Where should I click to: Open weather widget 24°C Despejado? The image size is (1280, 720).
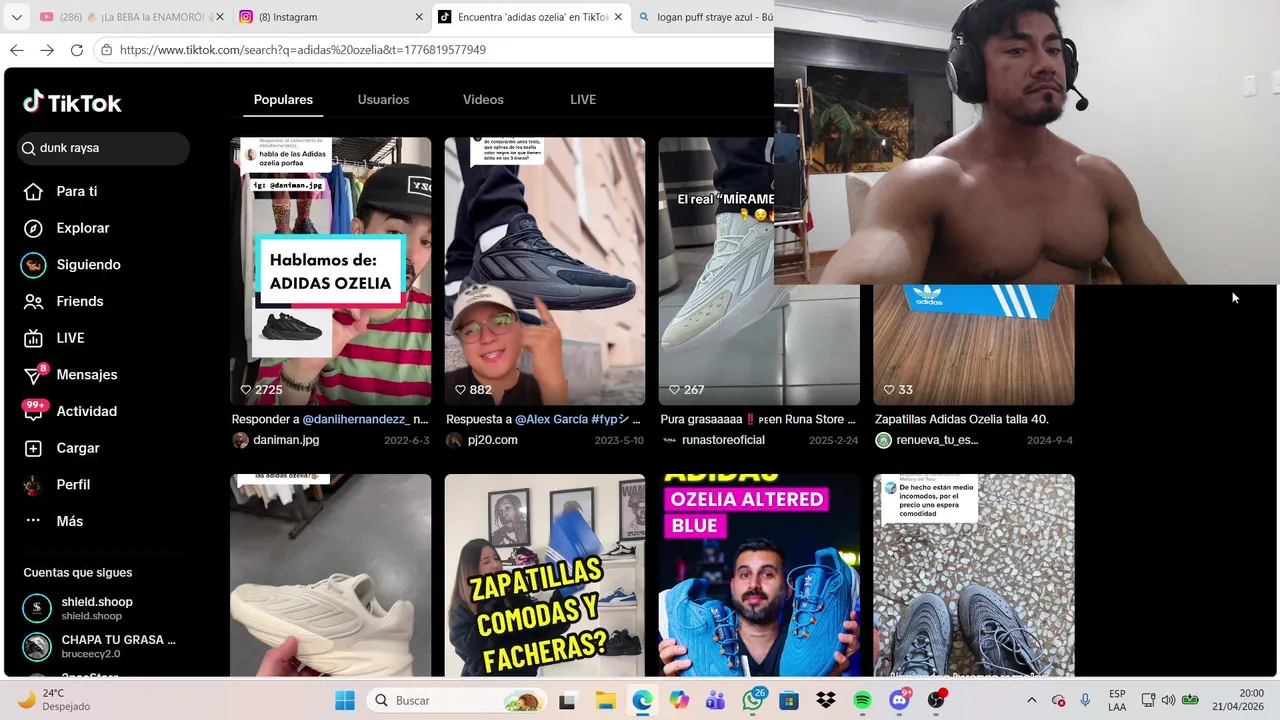55,700
